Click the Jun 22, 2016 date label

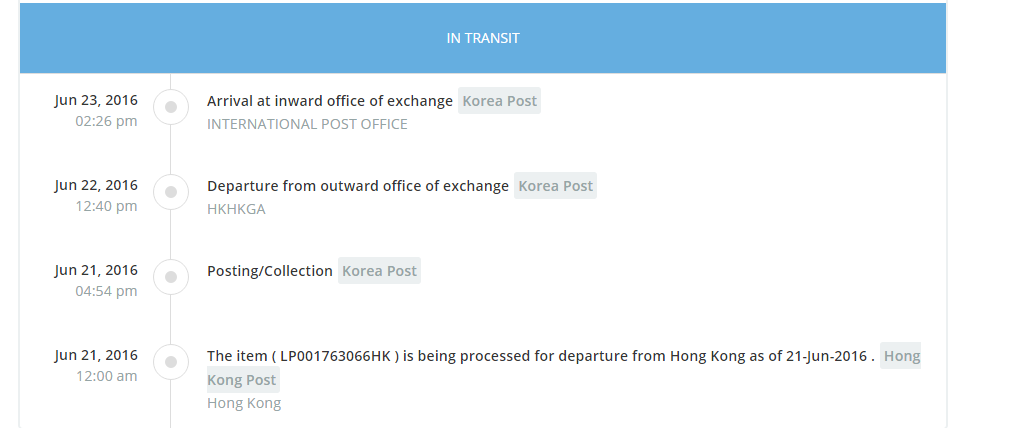[x=96, y=185]
